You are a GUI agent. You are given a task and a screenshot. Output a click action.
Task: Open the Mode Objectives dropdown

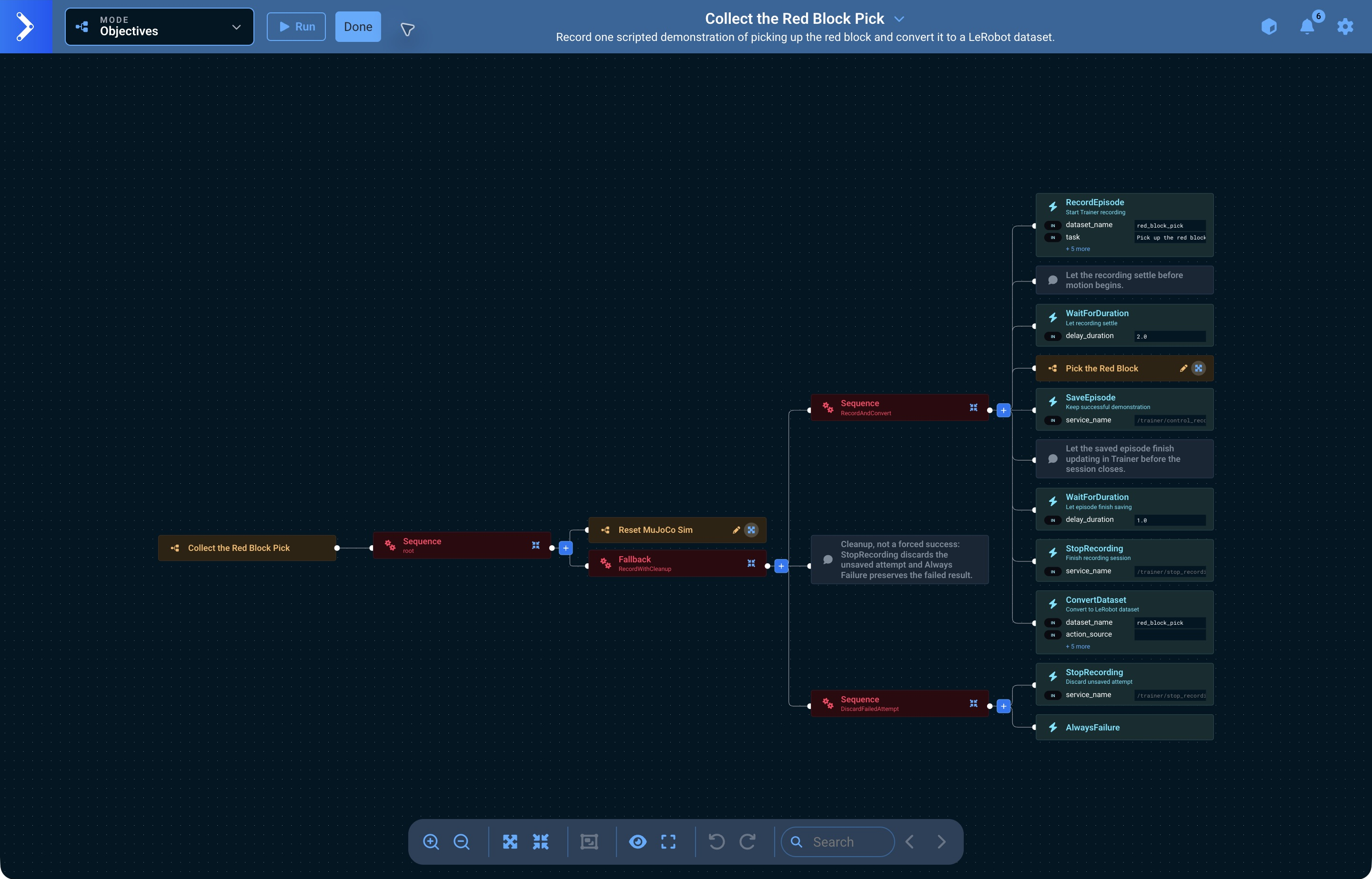159,27
